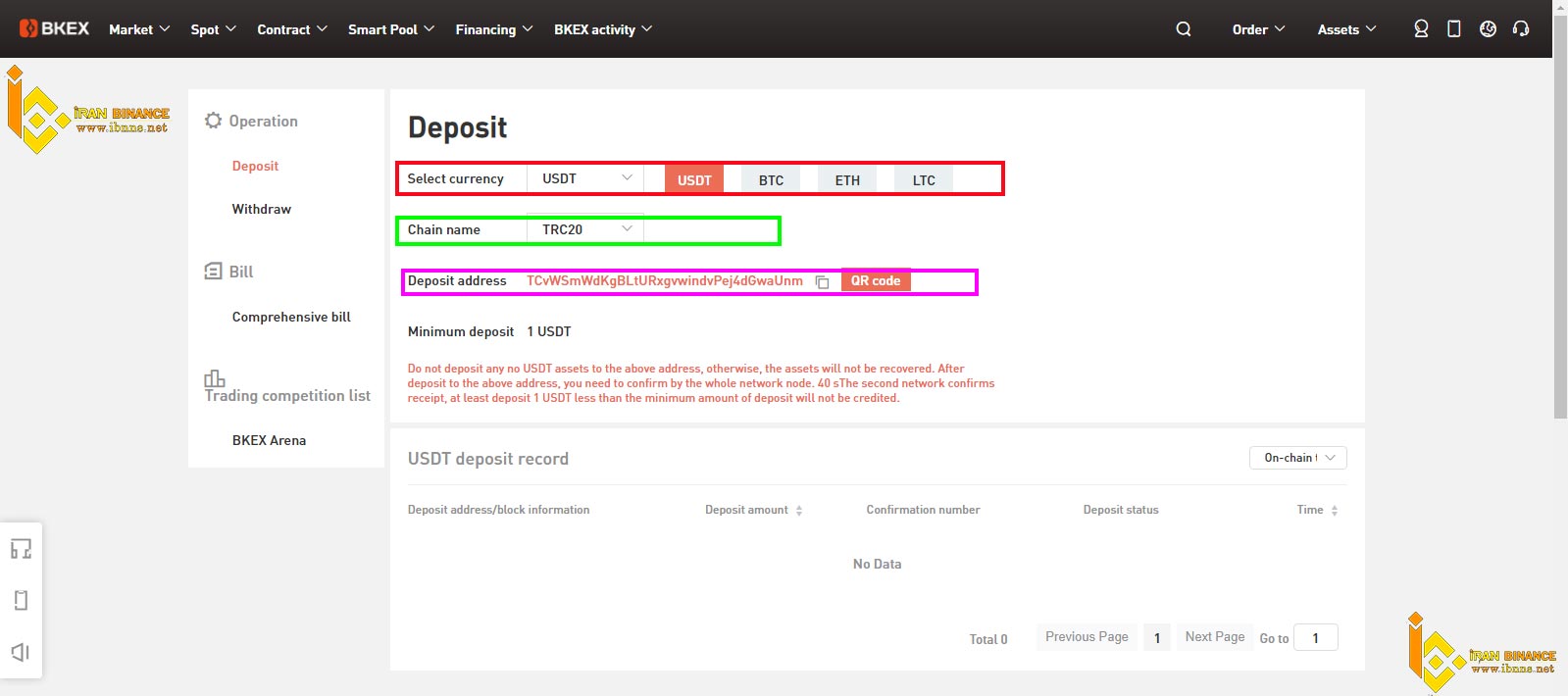
Task: Open the Order dropdown
Action: click(1259, 29)
